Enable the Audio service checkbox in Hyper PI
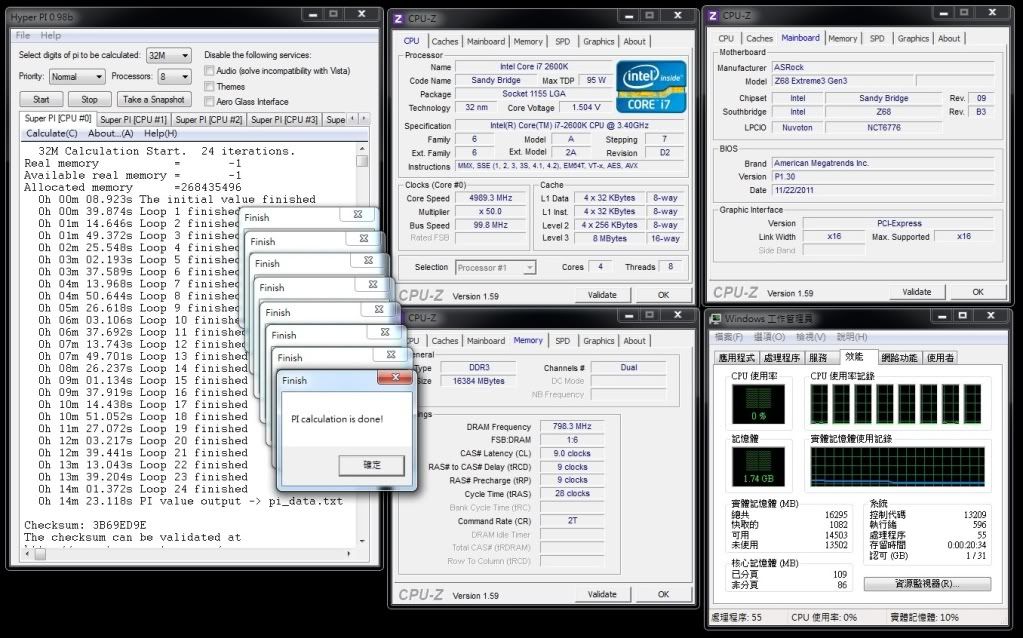 tap(209, 70)
